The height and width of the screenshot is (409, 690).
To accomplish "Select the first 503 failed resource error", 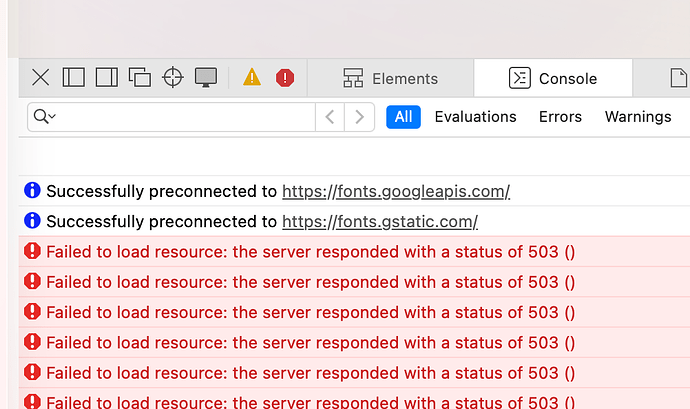I will tap(354, 252).
